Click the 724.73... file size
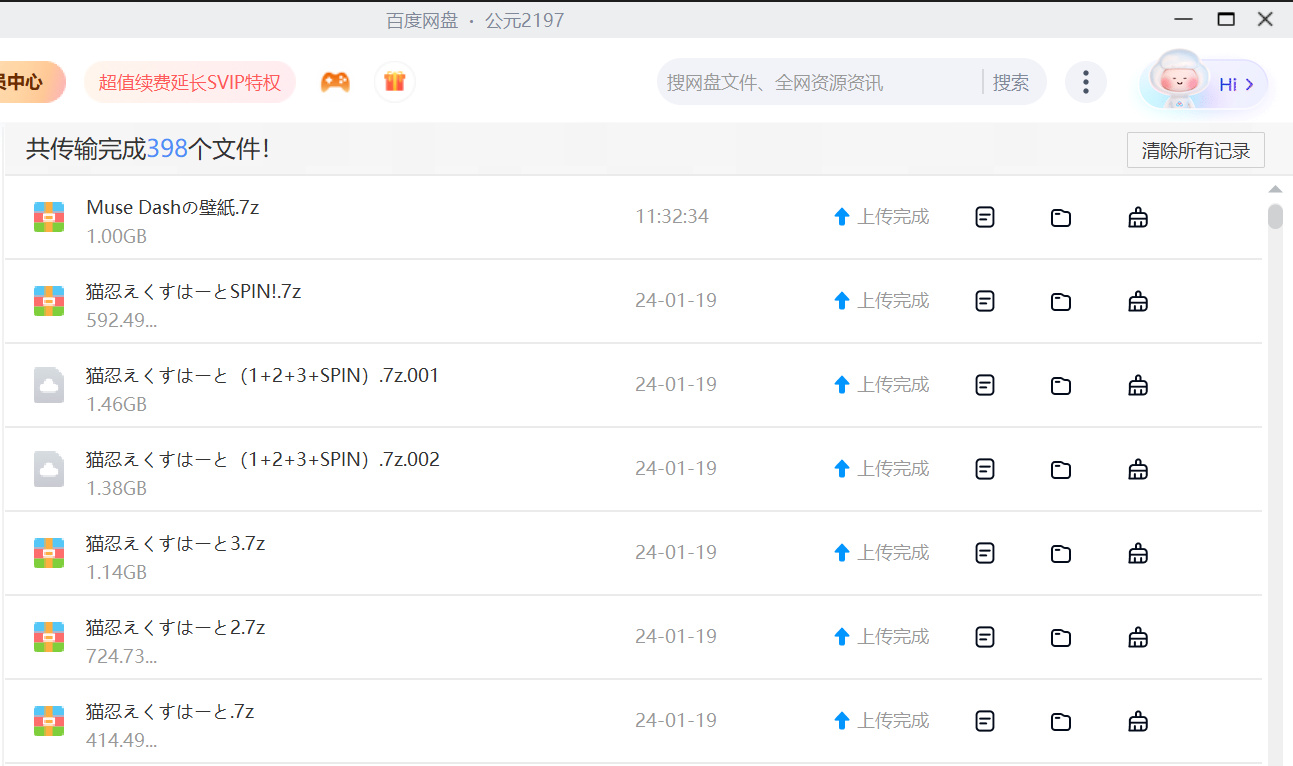Viewport: 1293px width, 766px height. point(122,657)
